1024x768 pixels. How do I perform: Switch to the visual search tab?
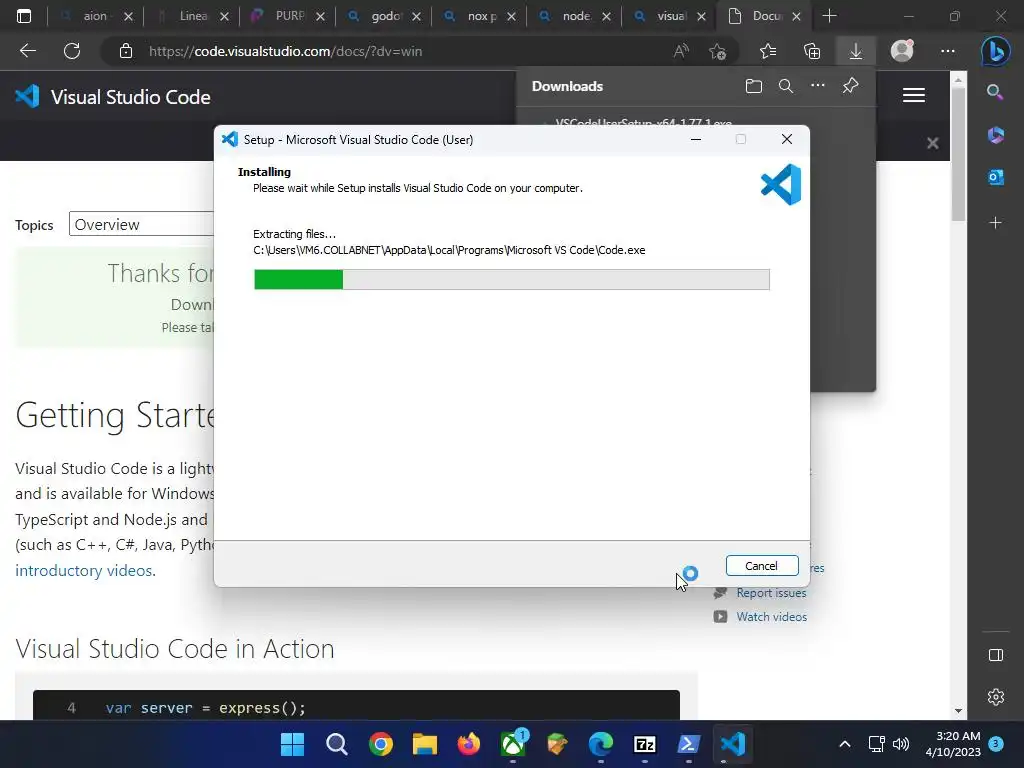pyautogui.click(x=669, y=16)
